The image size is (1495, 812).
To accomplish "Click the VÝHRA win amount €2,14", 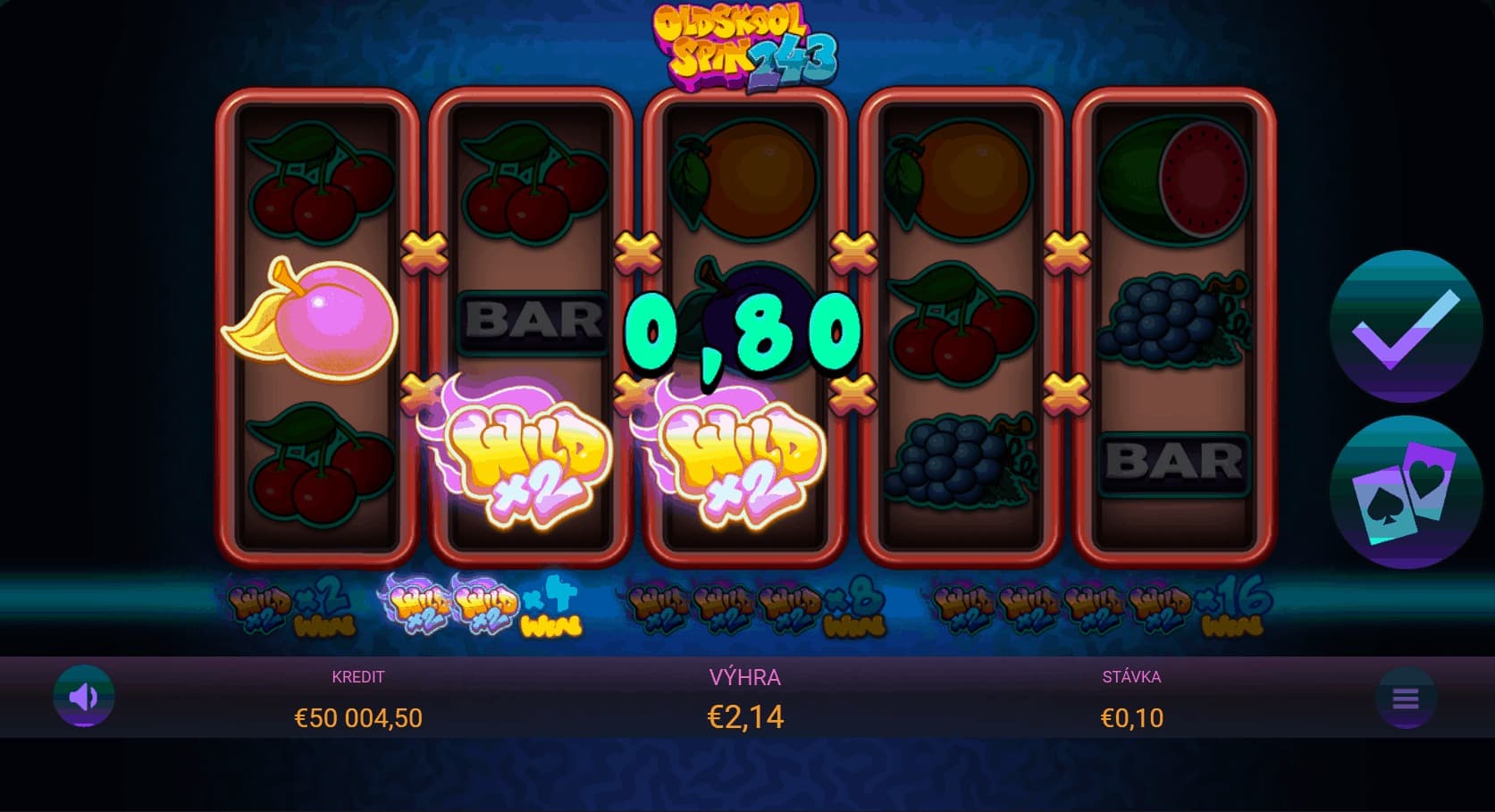I will point(745,716).
